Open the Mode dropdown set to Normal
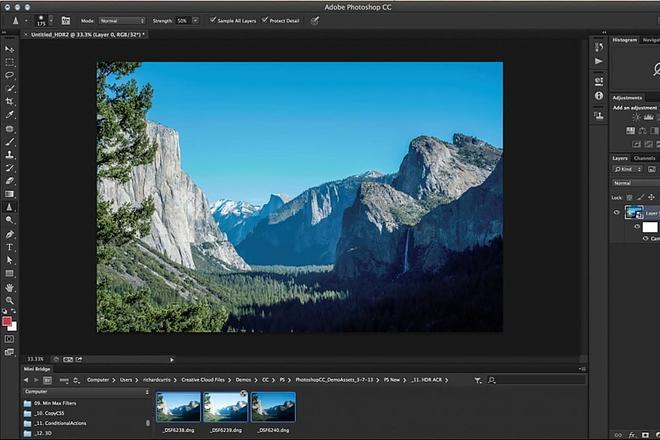 tap(122, 21)
